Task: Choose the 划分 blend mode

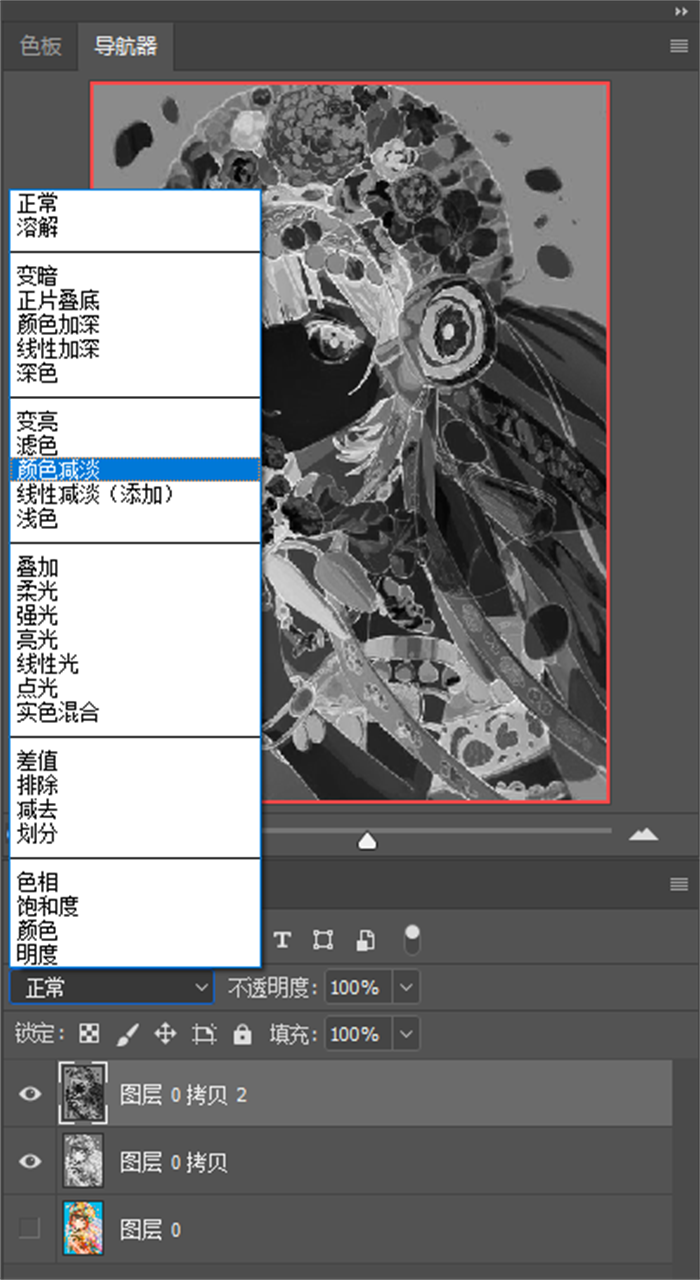Action: 135,834
